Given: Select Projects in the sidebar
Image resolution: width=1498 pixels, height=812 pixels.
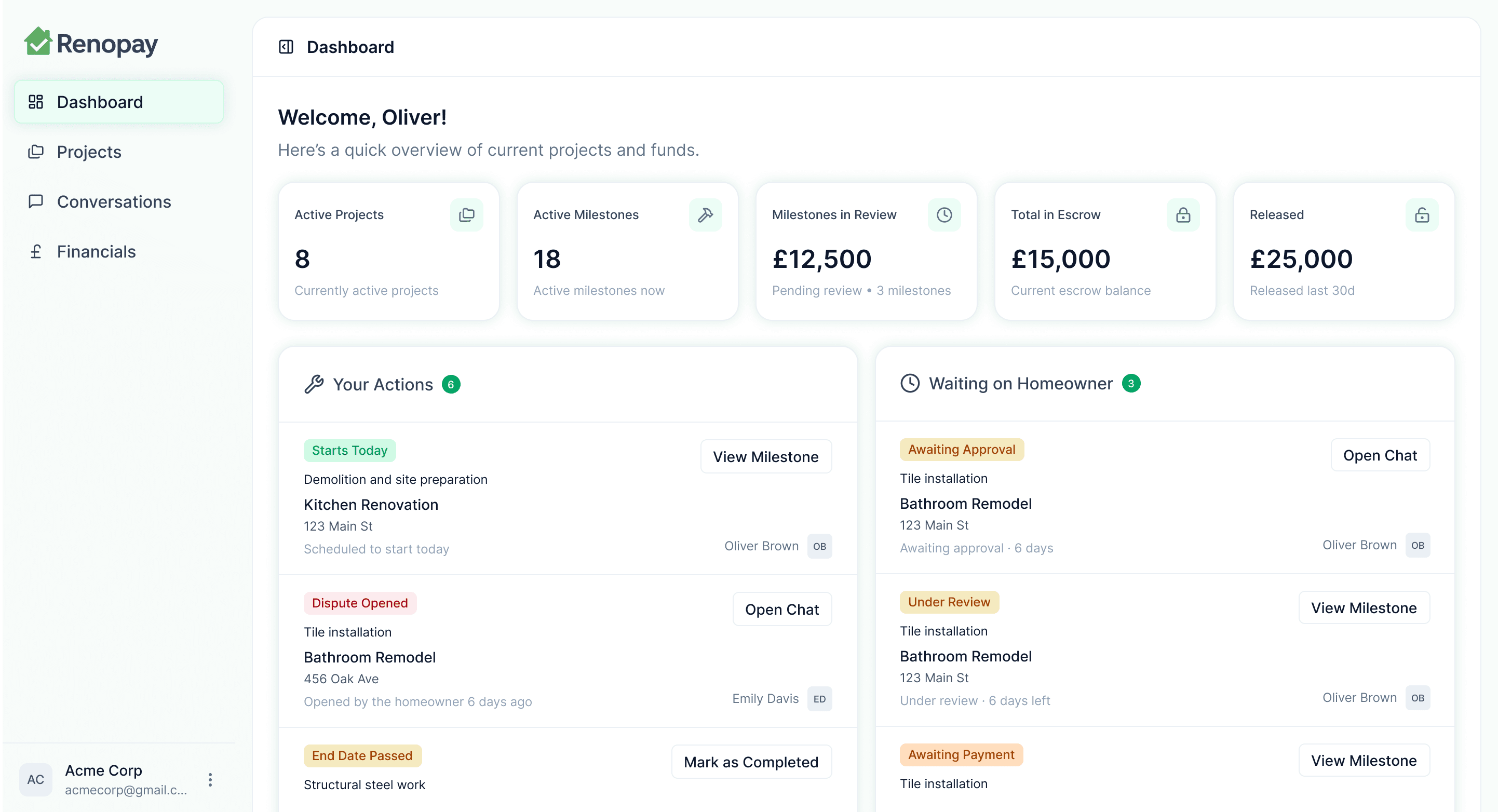Looking at the screenshot, I should tap(88, 151).
